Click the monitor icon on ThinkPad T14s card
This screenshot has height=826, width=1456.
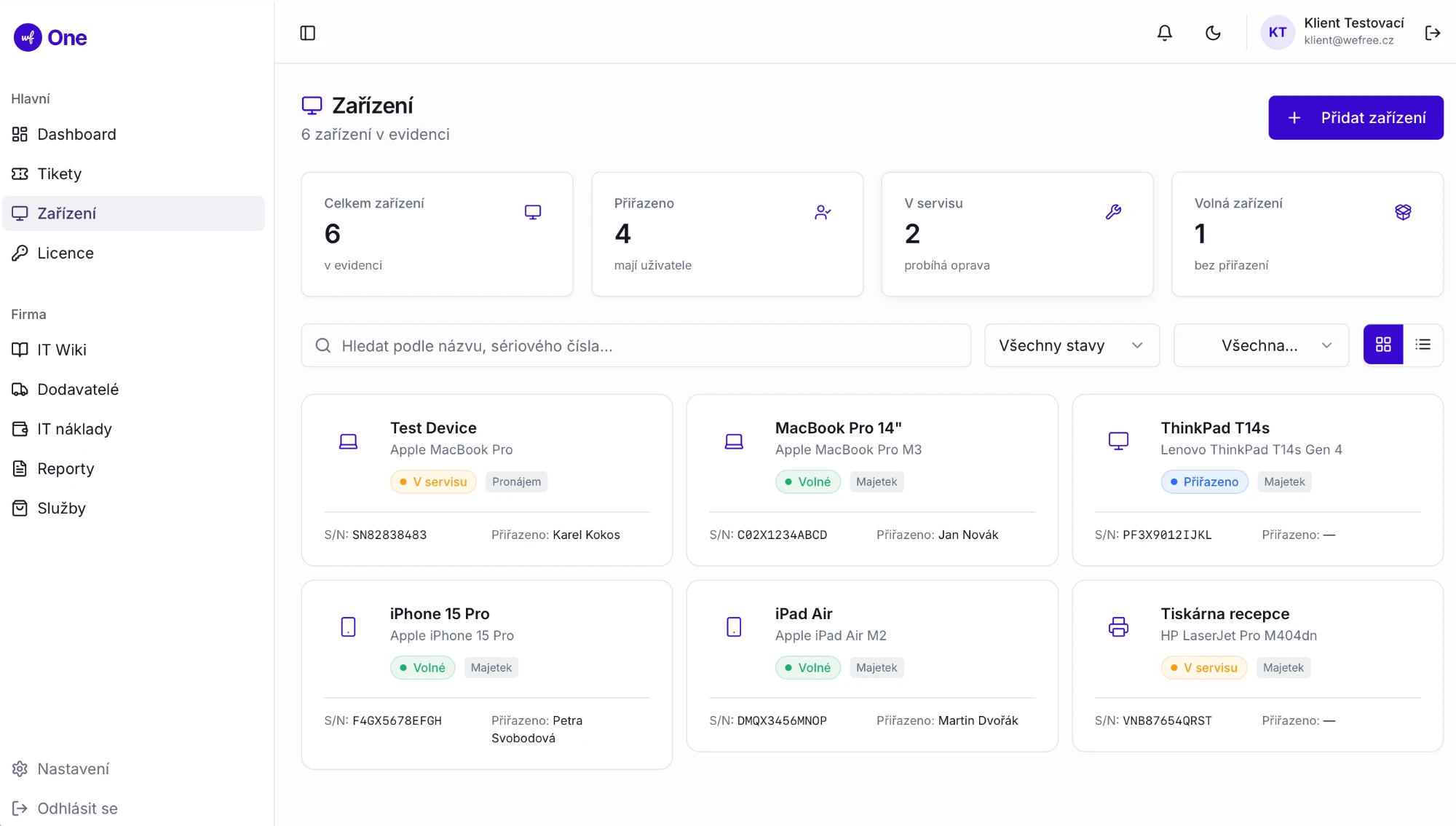click(x=1118, y=441)
